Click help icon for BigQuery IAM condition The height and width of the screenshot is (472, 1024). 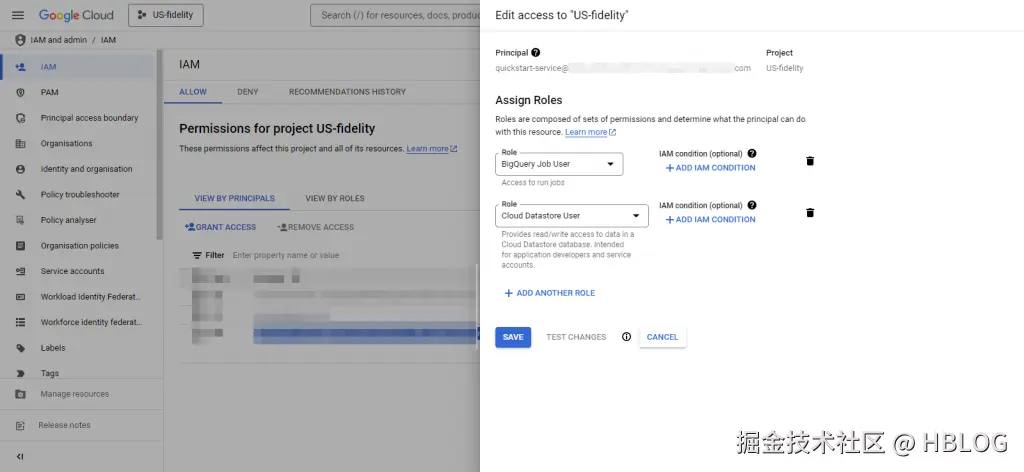752,153
